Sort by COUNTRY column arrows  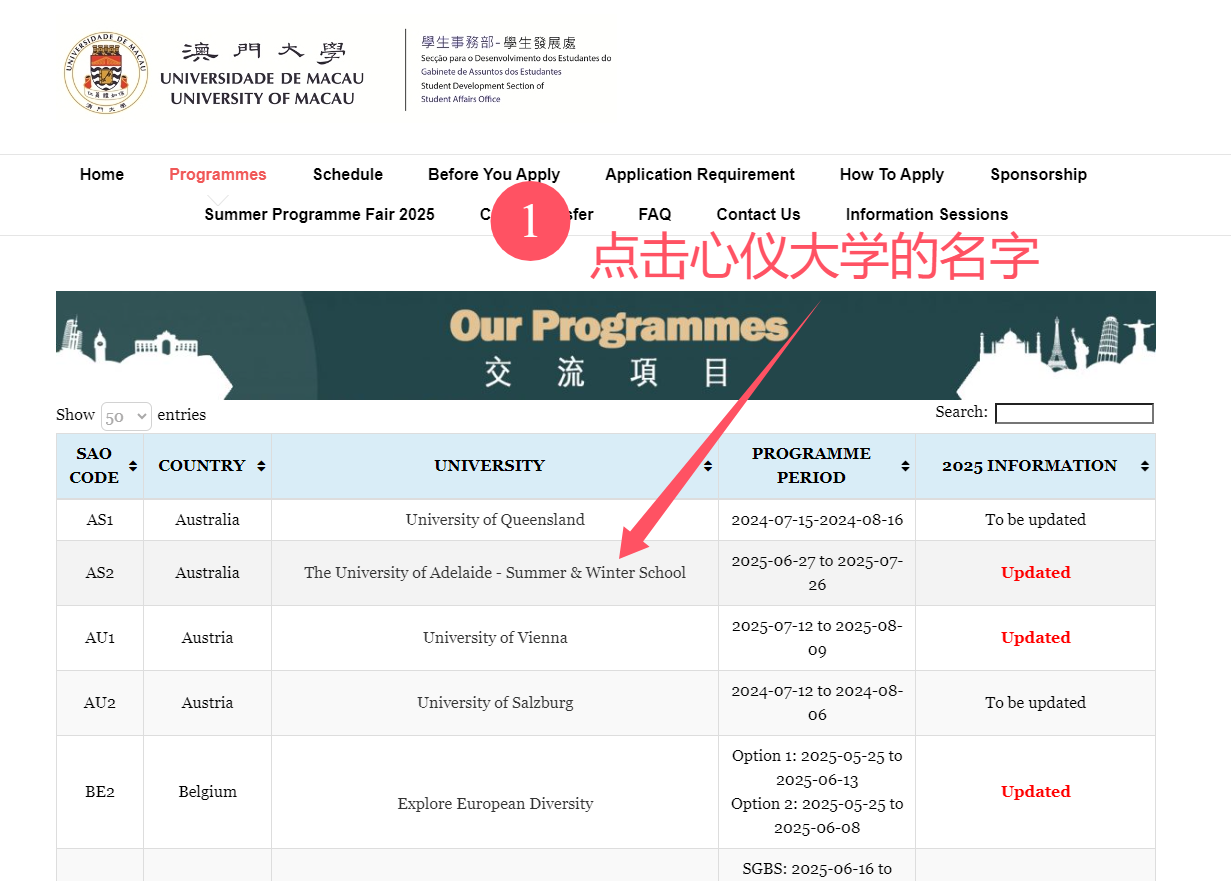coord(261,466)
